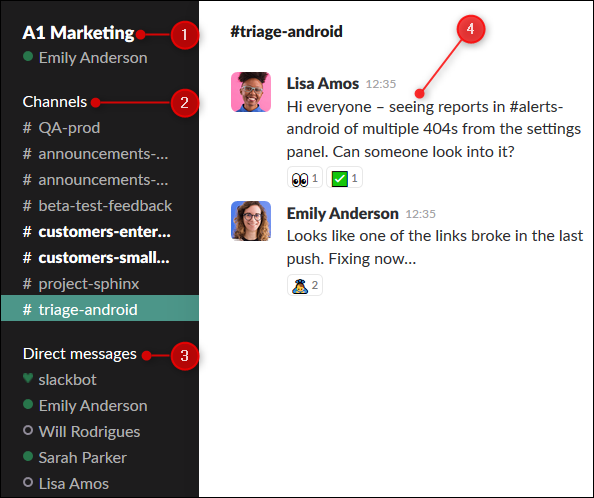Switch to beta-test-feedback channel

click(100, 206)
